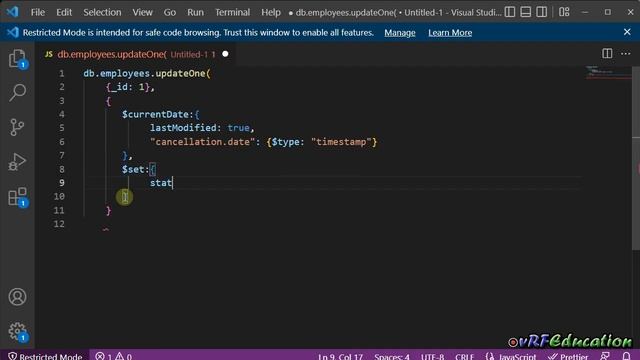Image resolution: width=640 pixels, height=360 pixels.
Task: Click the lastModified property text
Action: click(x=183, y=128)
